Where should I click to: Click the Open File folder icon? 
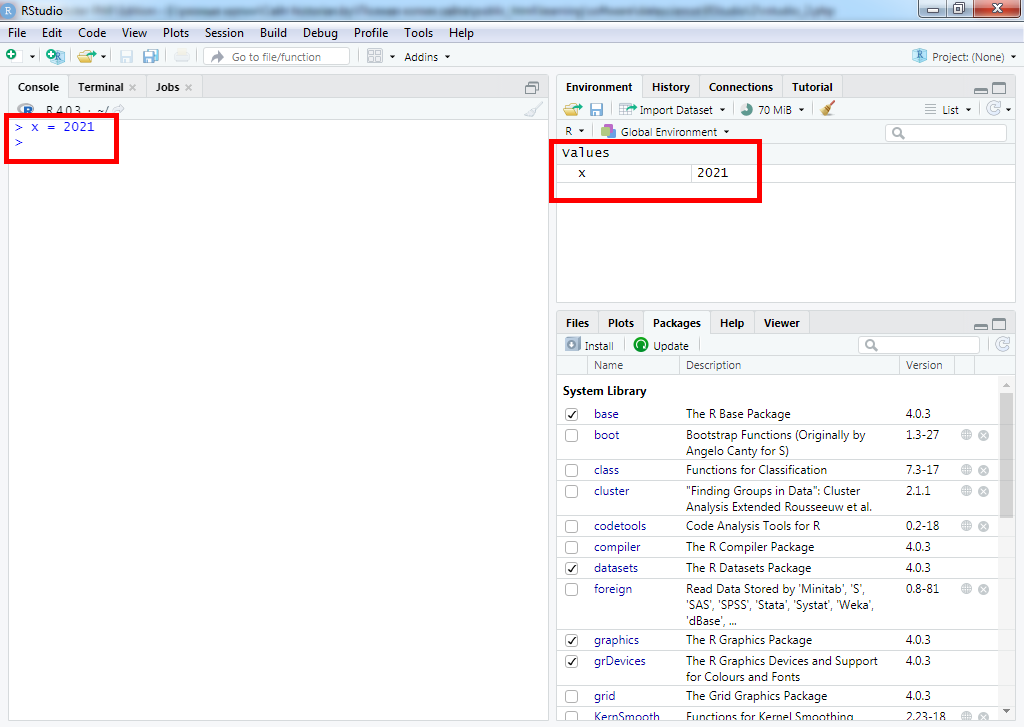click(x=86, y=57)
